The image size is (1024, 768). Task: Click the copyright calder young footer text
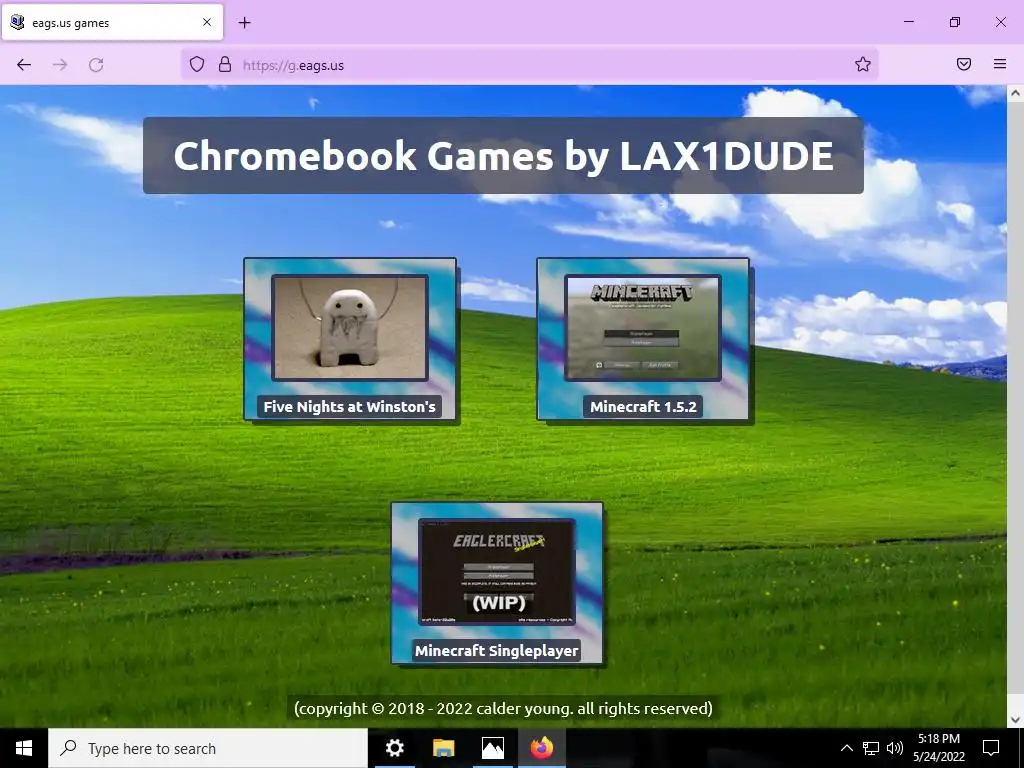point(504,709)
